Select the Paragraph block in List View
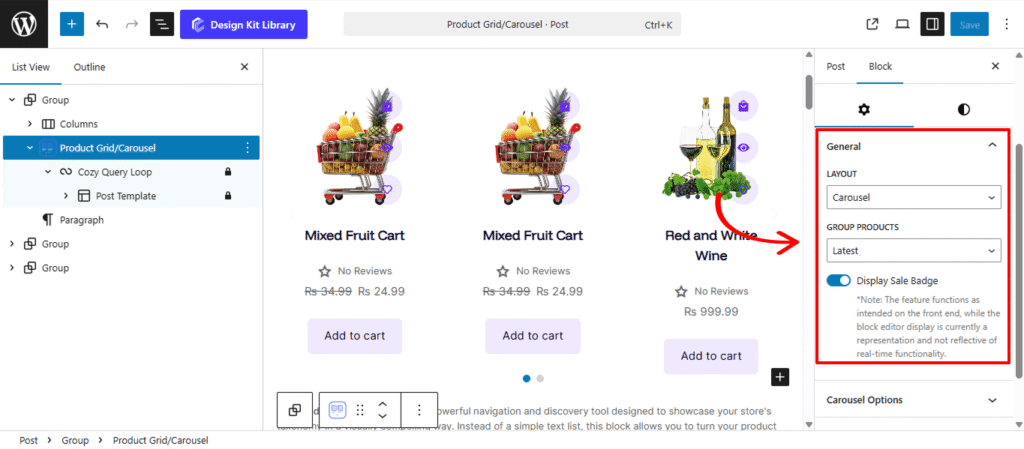1024x449 pixels. coord(81,220)
